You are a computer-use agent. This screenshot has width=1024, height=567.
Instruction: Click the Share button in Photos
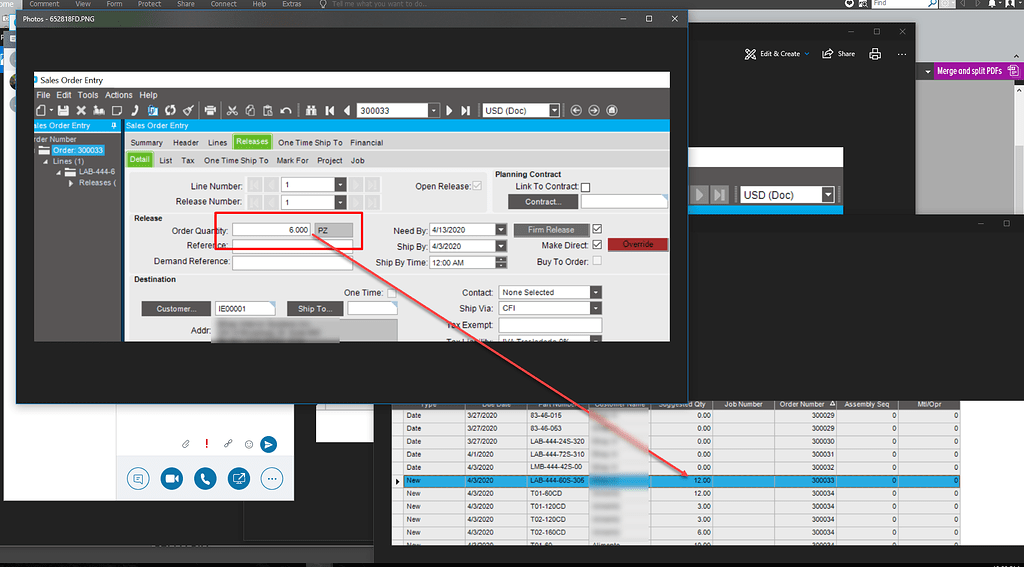(839, 54)
